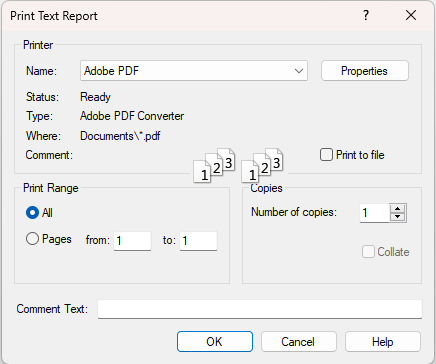Click the 'Print Text Report' title text
This screenshot has height=364, width=436.
click(x=54, y=16)
